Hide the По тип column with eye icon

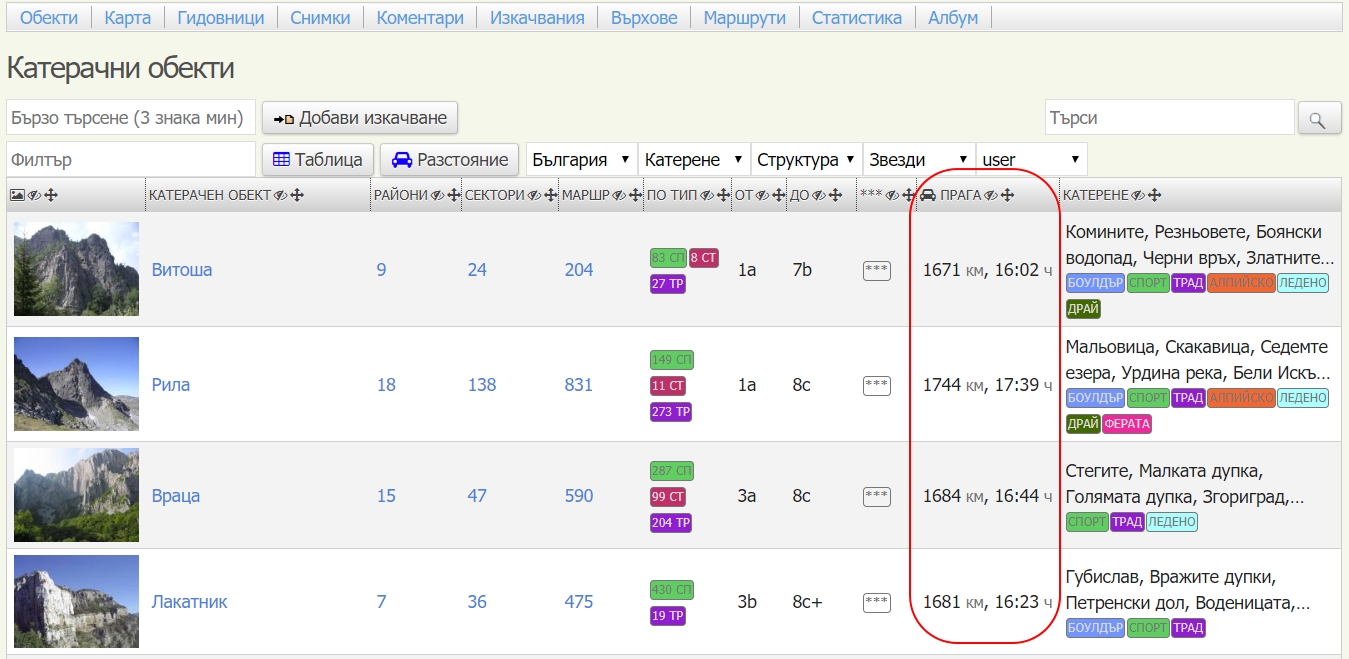coord(707,196)
